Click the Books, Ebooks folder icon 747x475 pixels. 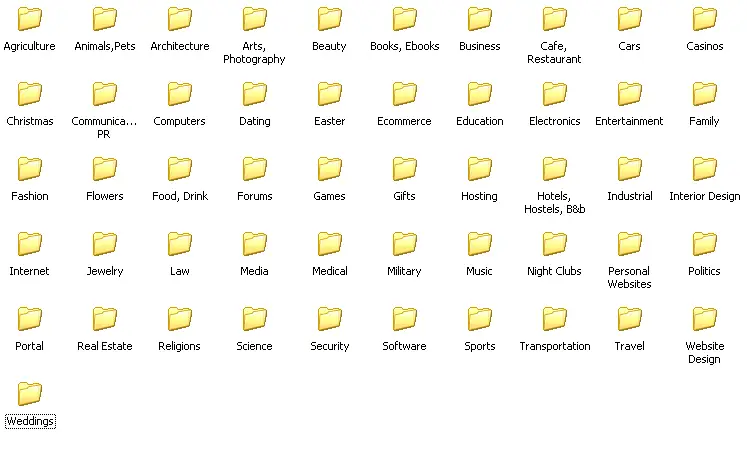(404, 19)
